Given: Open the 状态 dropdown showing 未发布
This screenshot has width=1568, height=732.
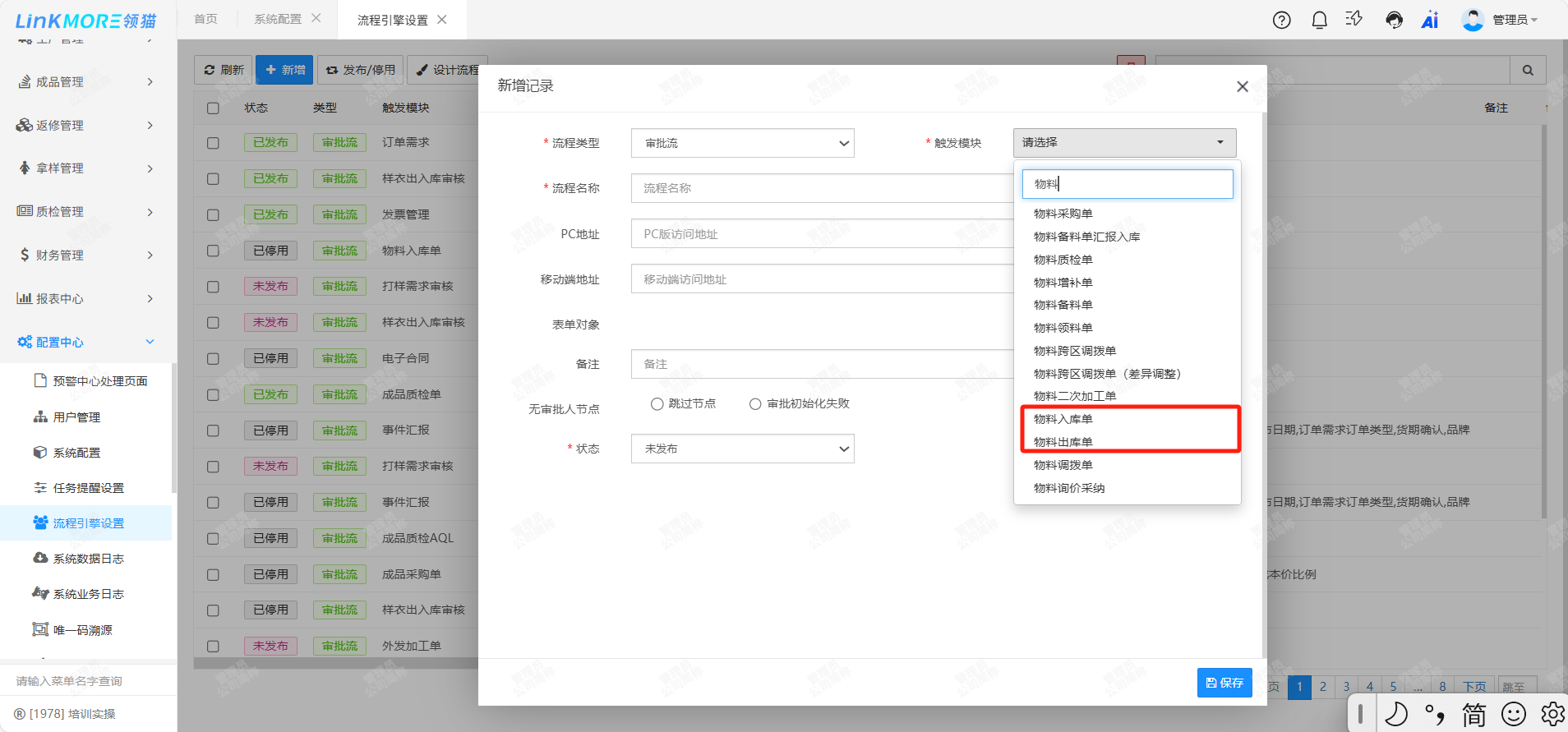Looking at the screenshot, I should (742, 449).
